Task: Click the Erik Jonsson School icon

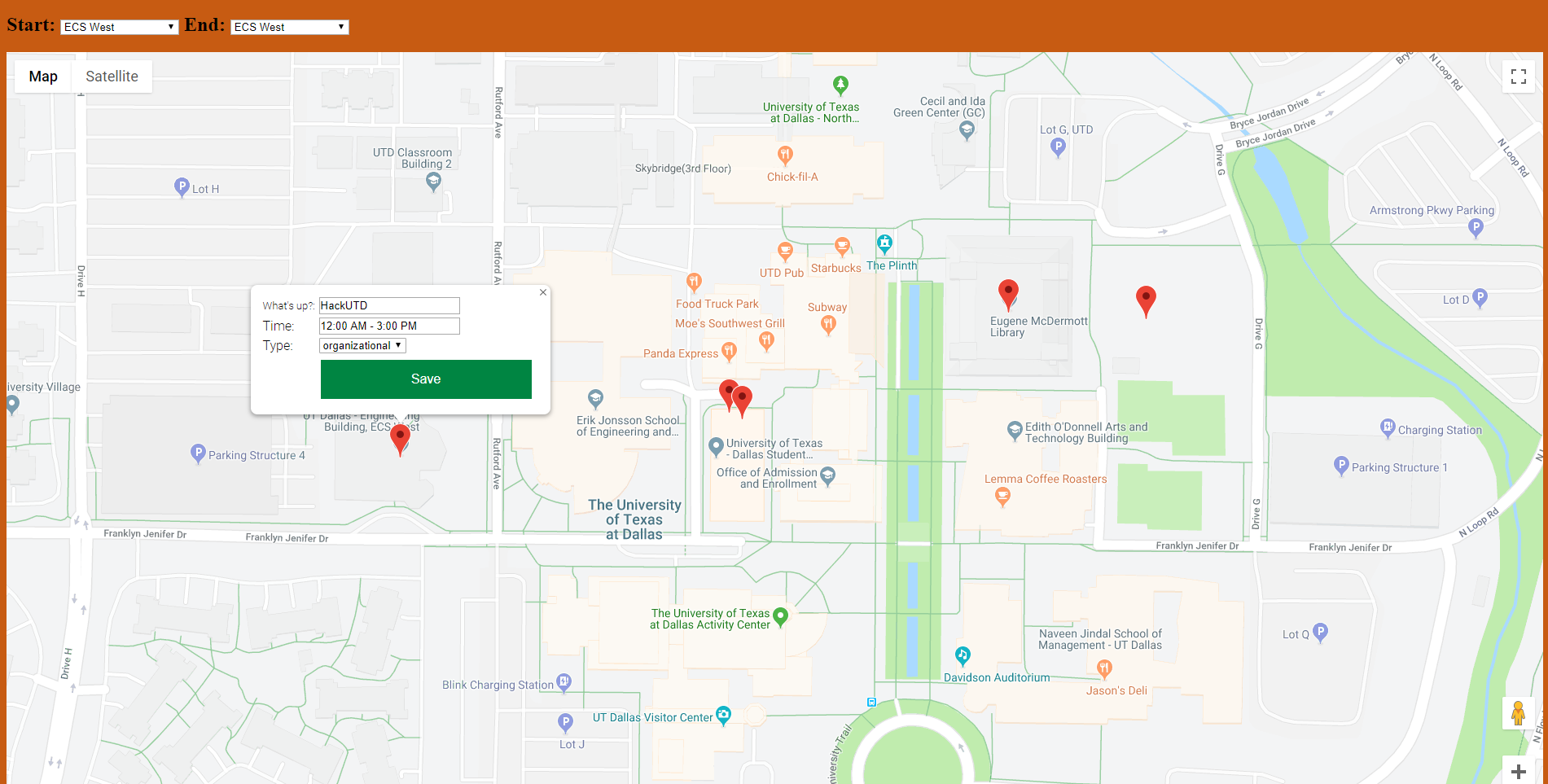Action: (595, 399)
